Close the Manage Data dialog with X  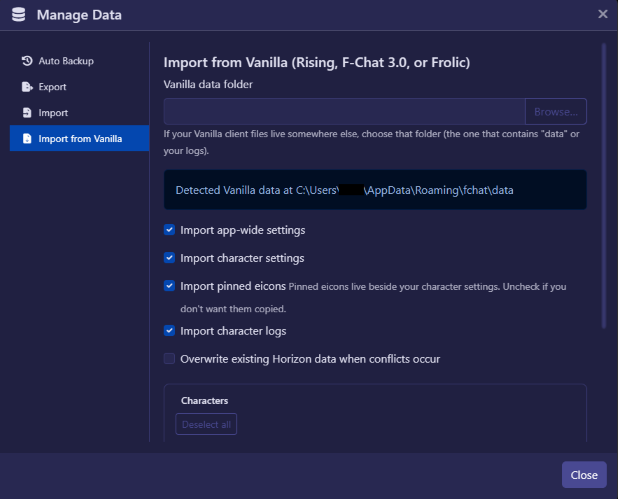tap(603, 14)
